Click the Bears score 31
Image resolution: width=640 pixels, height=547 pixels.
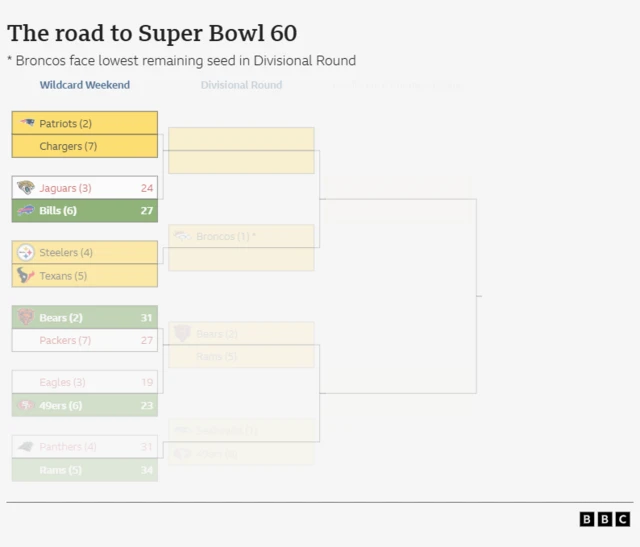(x=147, y=318)
